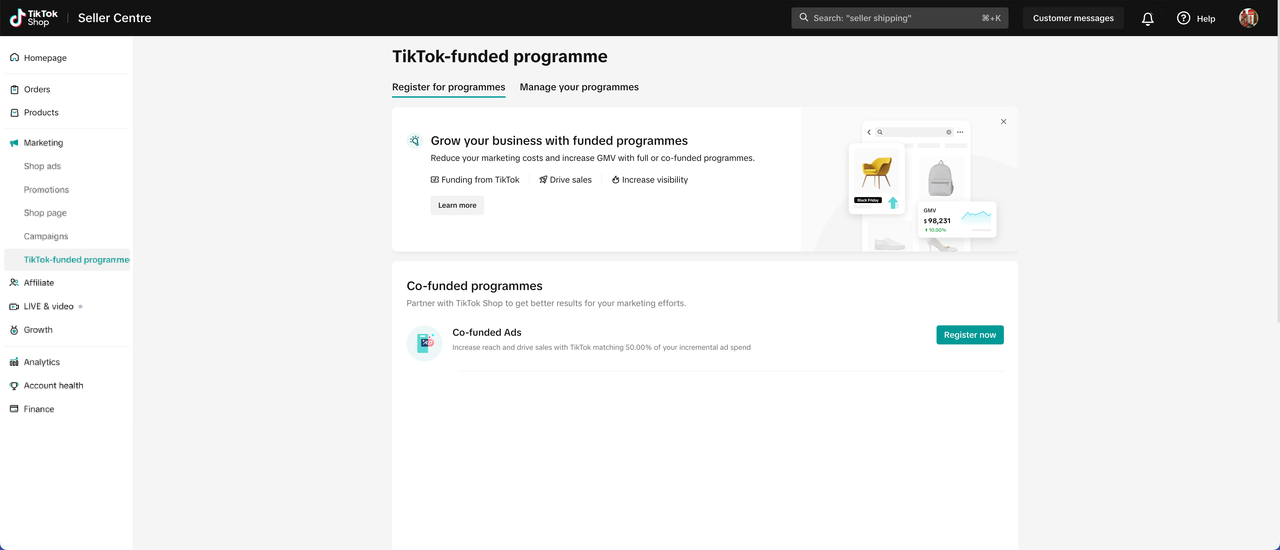Dismiss the funded programmes banner
1280x550 pixels.
(x=1003, y=122)
